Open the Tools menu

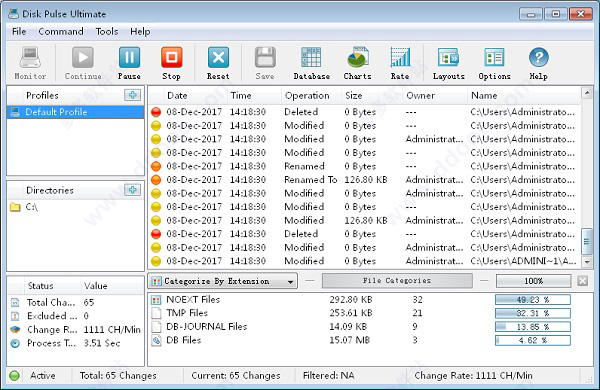107,31
